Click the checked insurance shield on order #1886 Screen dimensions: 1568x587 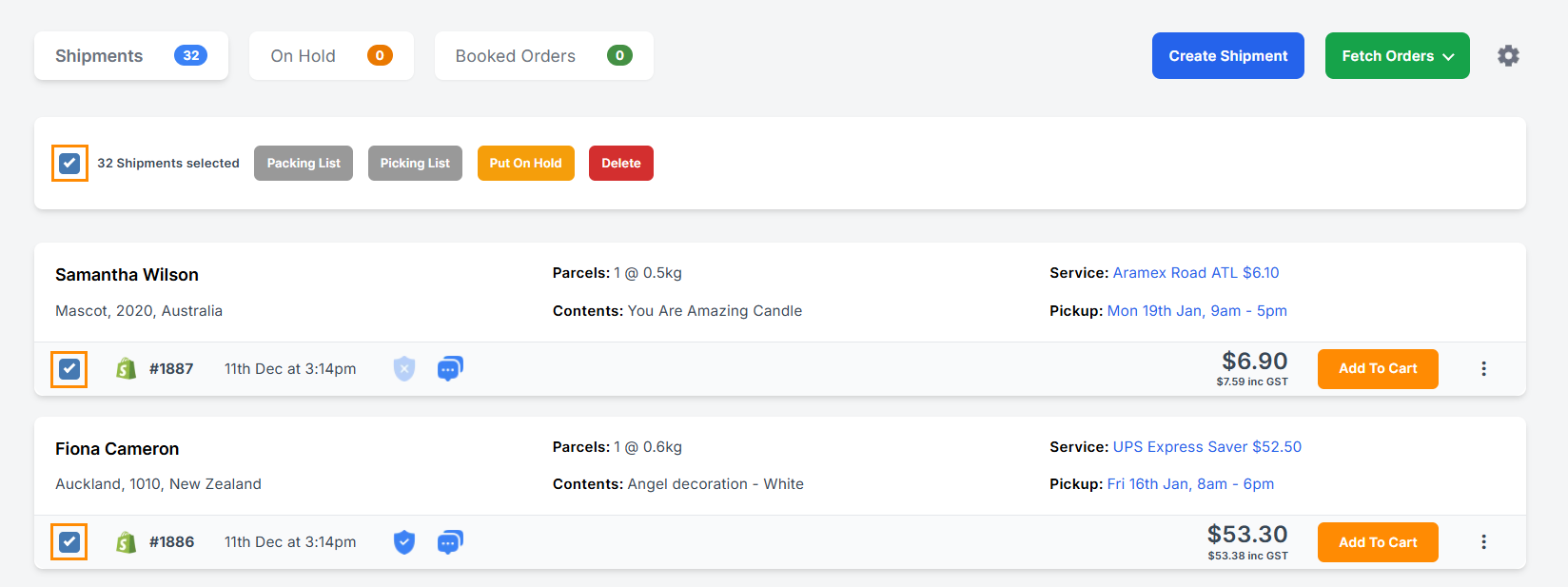click(x=403, y=541)
